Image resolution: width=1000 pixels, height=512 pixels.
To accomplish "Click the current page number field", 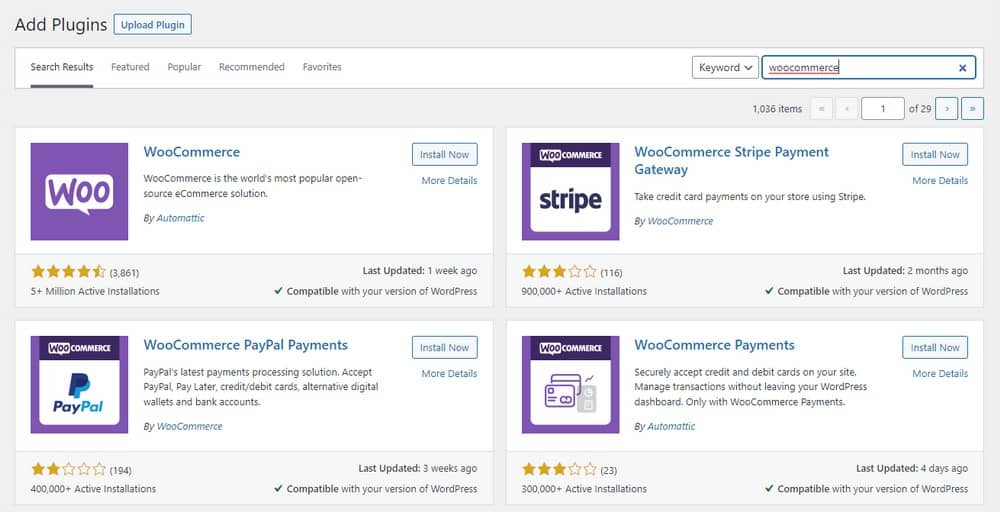I will click(883, 108).
